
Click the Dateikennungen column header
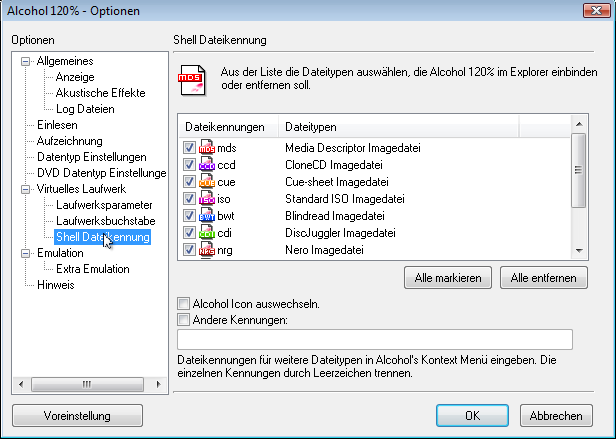tap(229, 127)
